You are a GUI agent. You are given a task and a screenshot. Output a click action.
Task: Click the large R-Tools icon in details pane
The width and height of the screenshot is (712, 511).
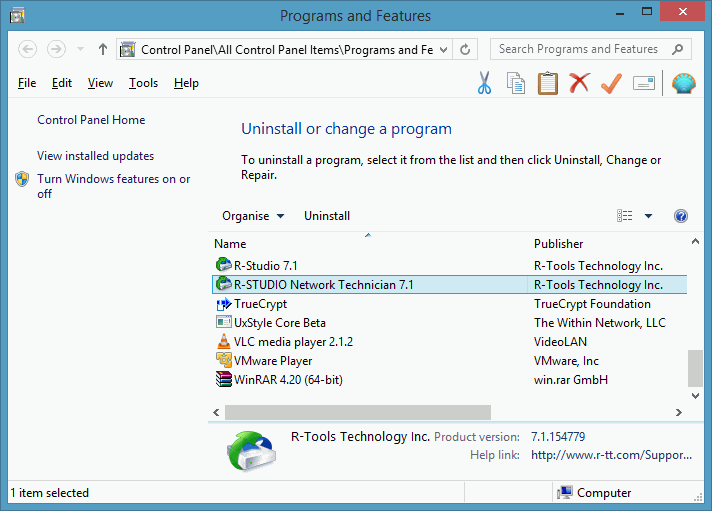tap(252, 451)
